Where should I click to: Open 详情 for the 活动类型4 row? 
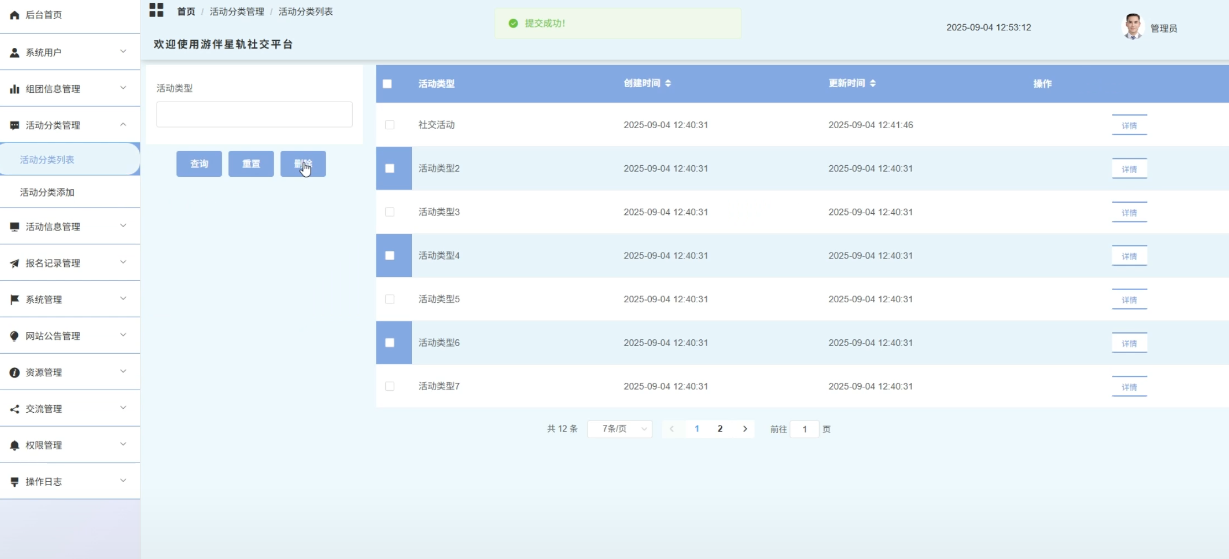click(1129, 256)
